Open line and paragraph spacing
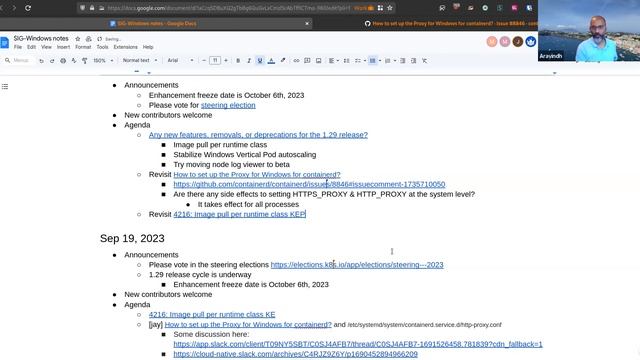 point(346,60)
